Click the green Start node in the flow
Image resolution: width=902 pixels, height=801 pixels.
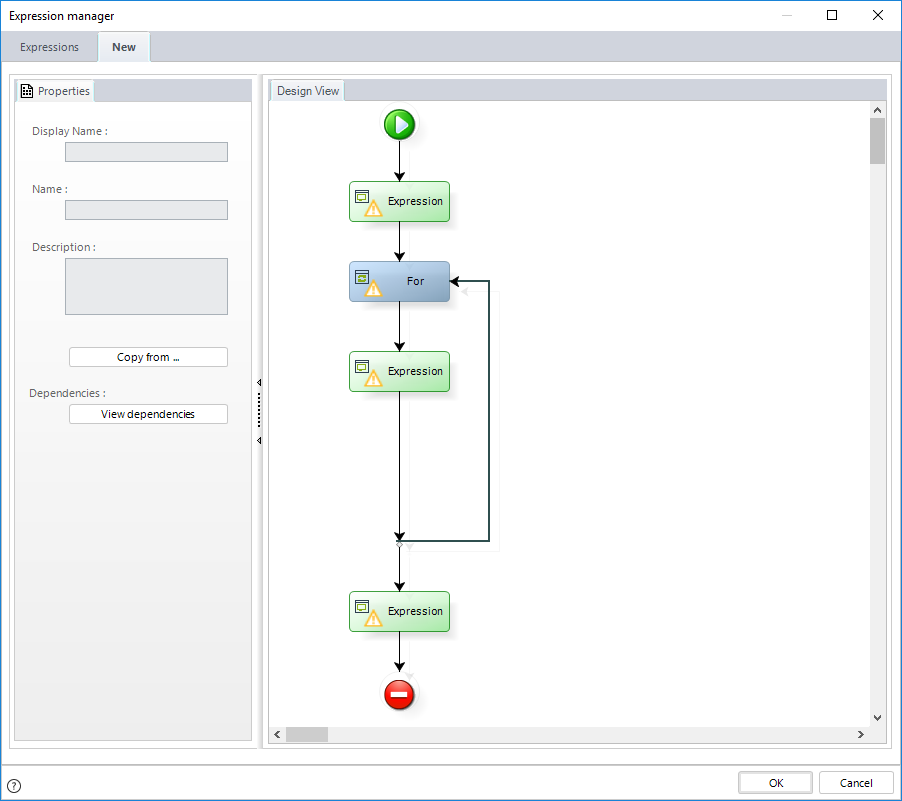[399, 124]
